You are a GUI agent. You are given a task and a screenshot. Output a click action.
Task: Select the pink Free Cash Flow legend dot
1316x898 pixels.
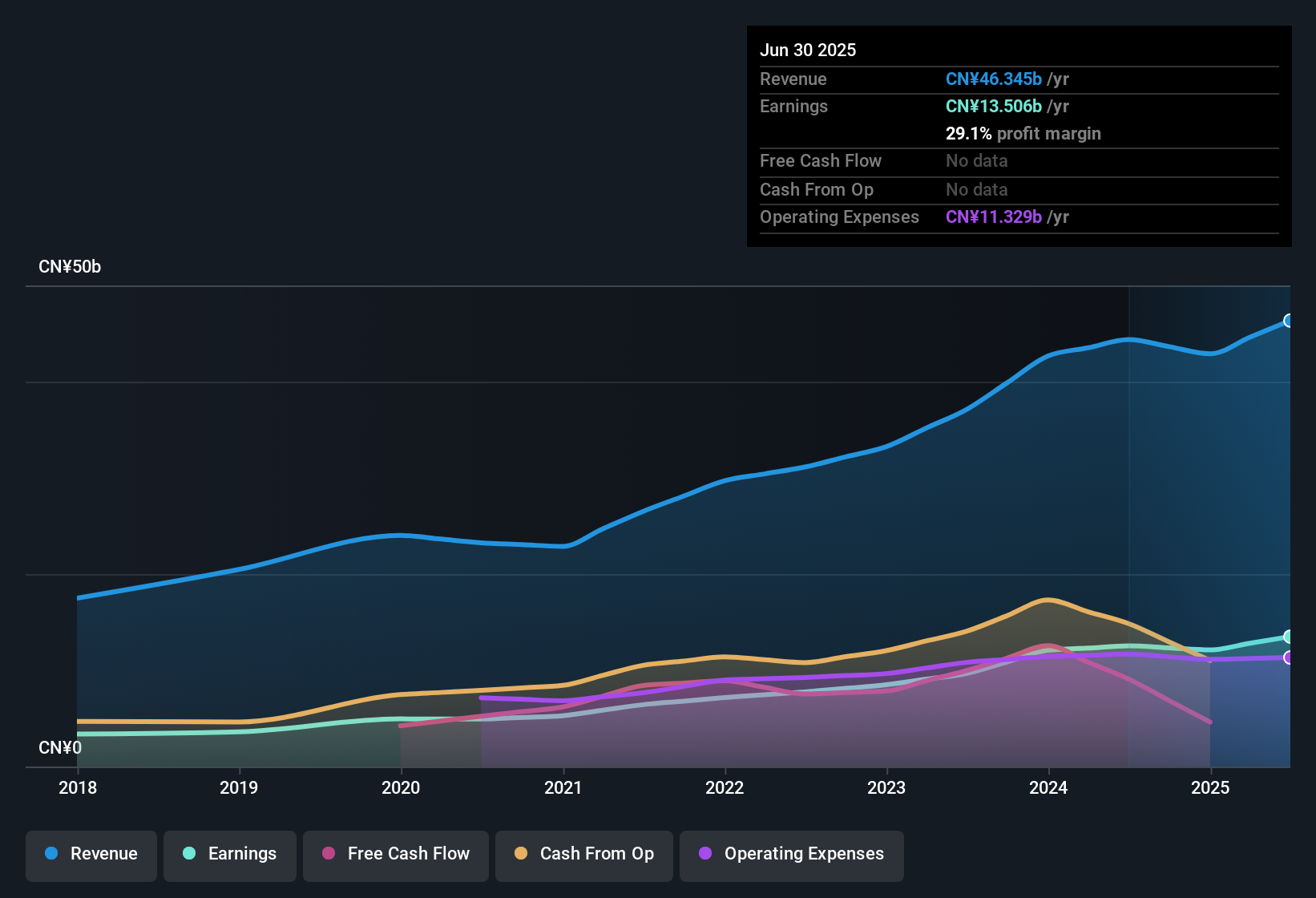tap(329, 854)
